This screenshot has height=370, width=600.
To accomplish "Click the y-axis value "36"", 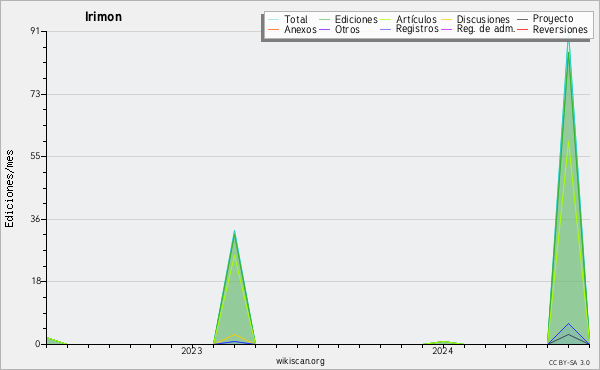I will [35, 219].
